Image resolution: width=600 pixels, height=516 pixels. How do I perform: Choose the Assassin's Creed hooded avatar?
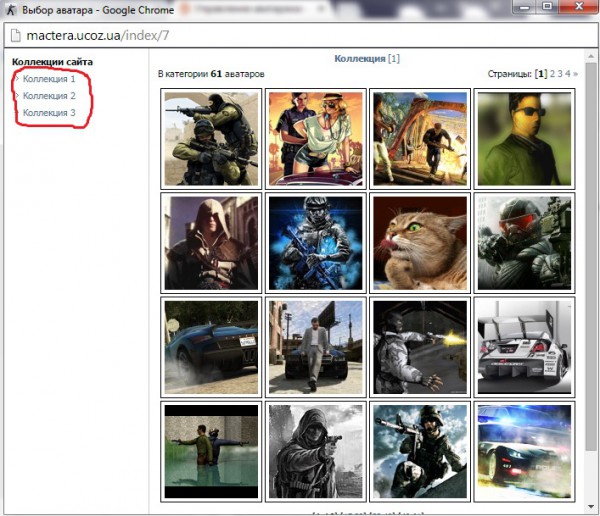(211, 243)
